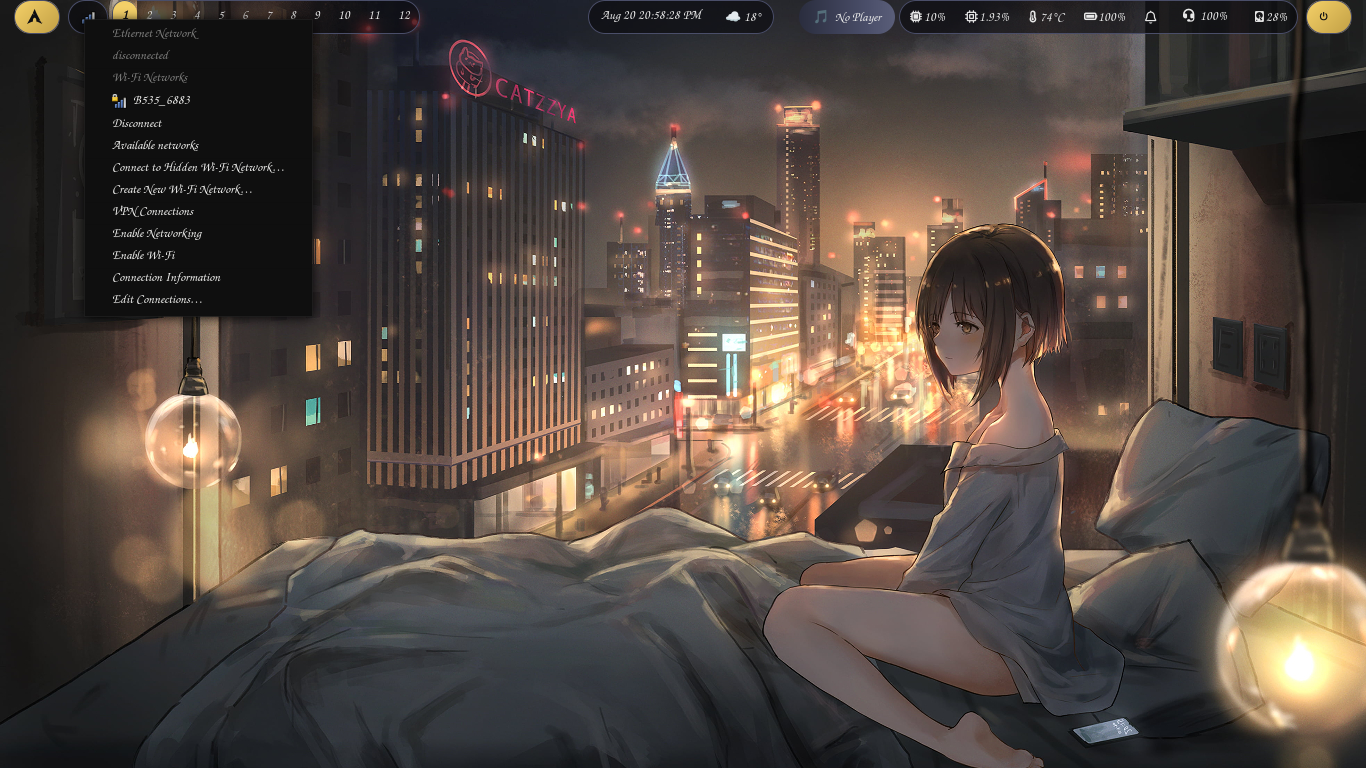Click the headphones volume icon

pos(1188,17)
